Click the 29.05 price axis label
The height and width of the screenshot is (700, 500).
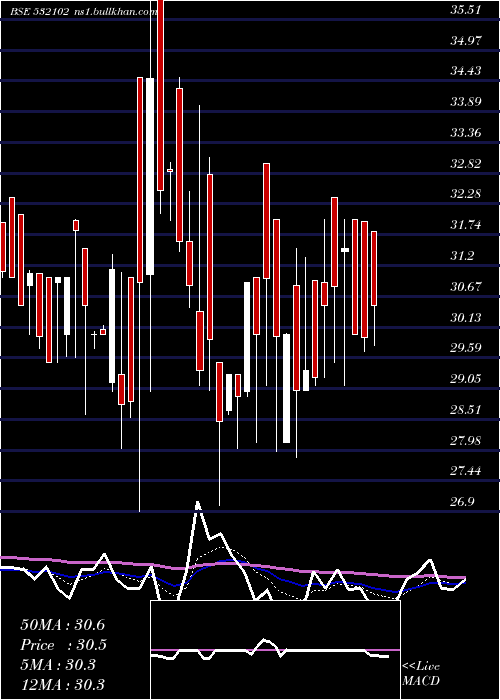pos(466,379)
